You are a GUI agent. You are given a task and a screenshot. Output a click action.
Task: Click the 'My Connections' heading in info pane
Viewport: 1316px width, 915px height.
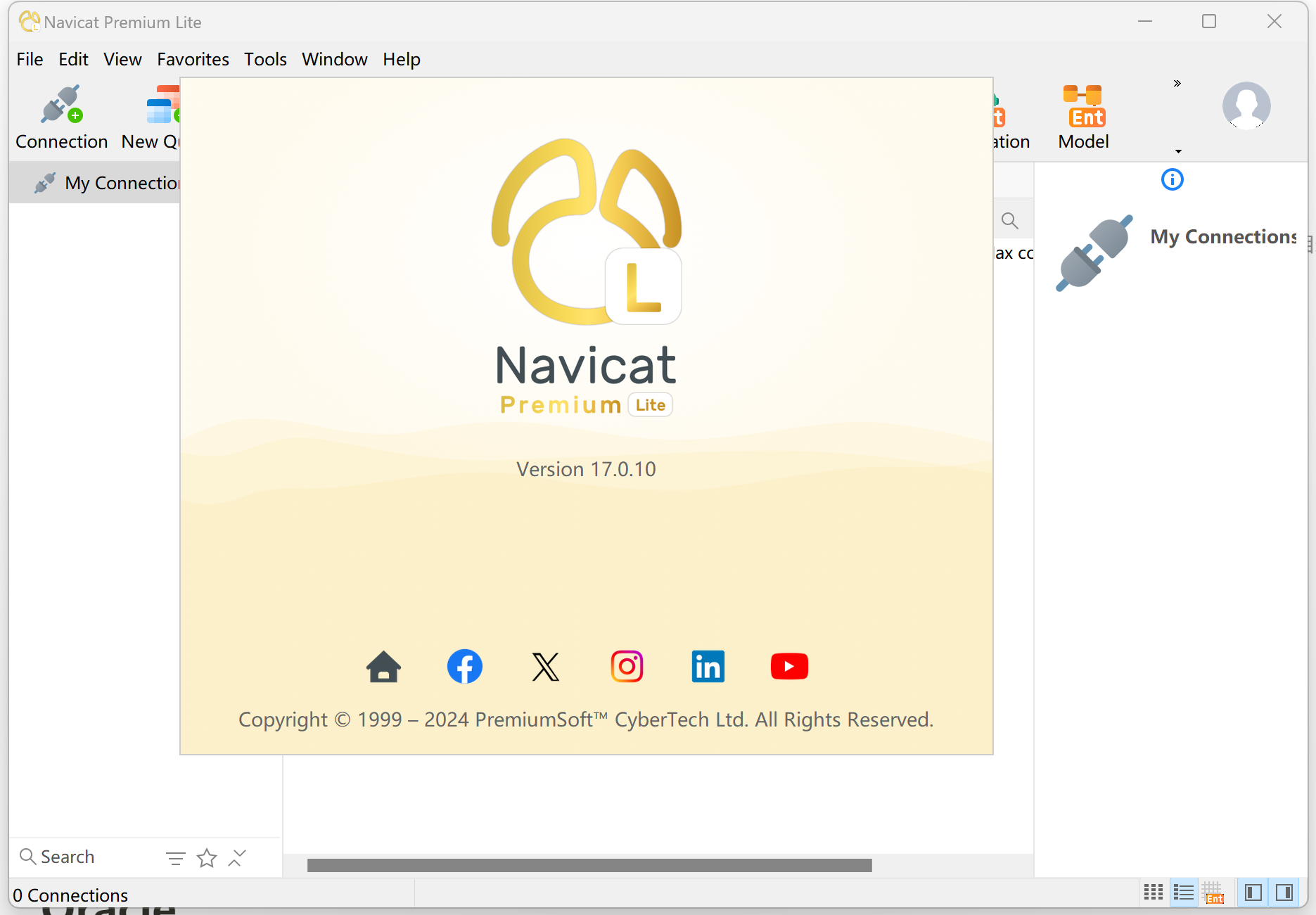(1223, 237)
